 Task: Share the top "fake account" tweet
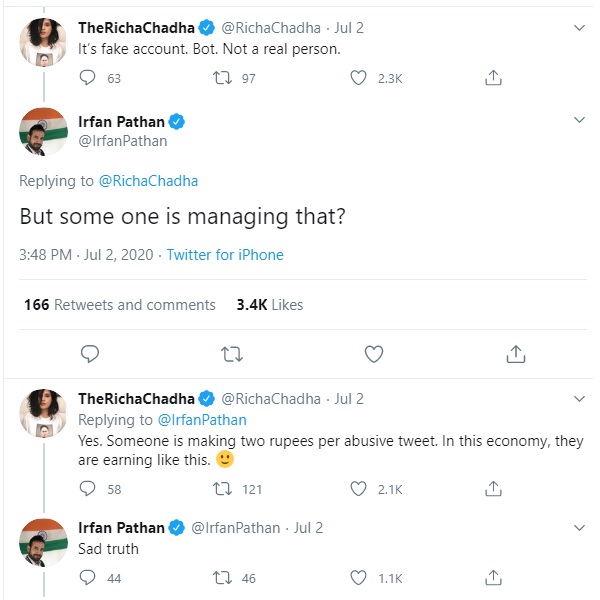[x=492, y=78]
